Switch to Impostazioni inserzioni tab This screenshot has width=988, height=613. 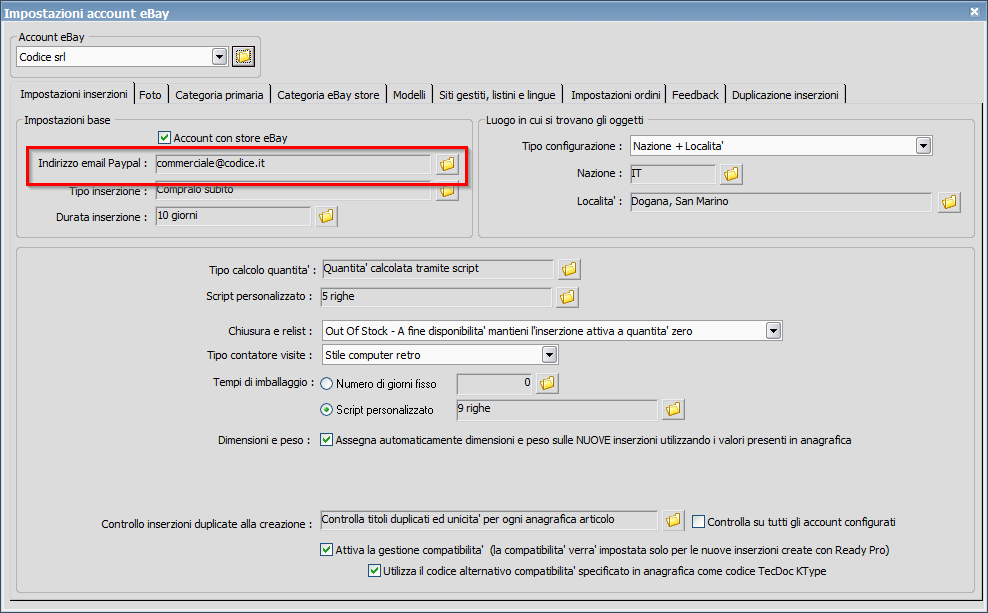[x=74, y=94]
